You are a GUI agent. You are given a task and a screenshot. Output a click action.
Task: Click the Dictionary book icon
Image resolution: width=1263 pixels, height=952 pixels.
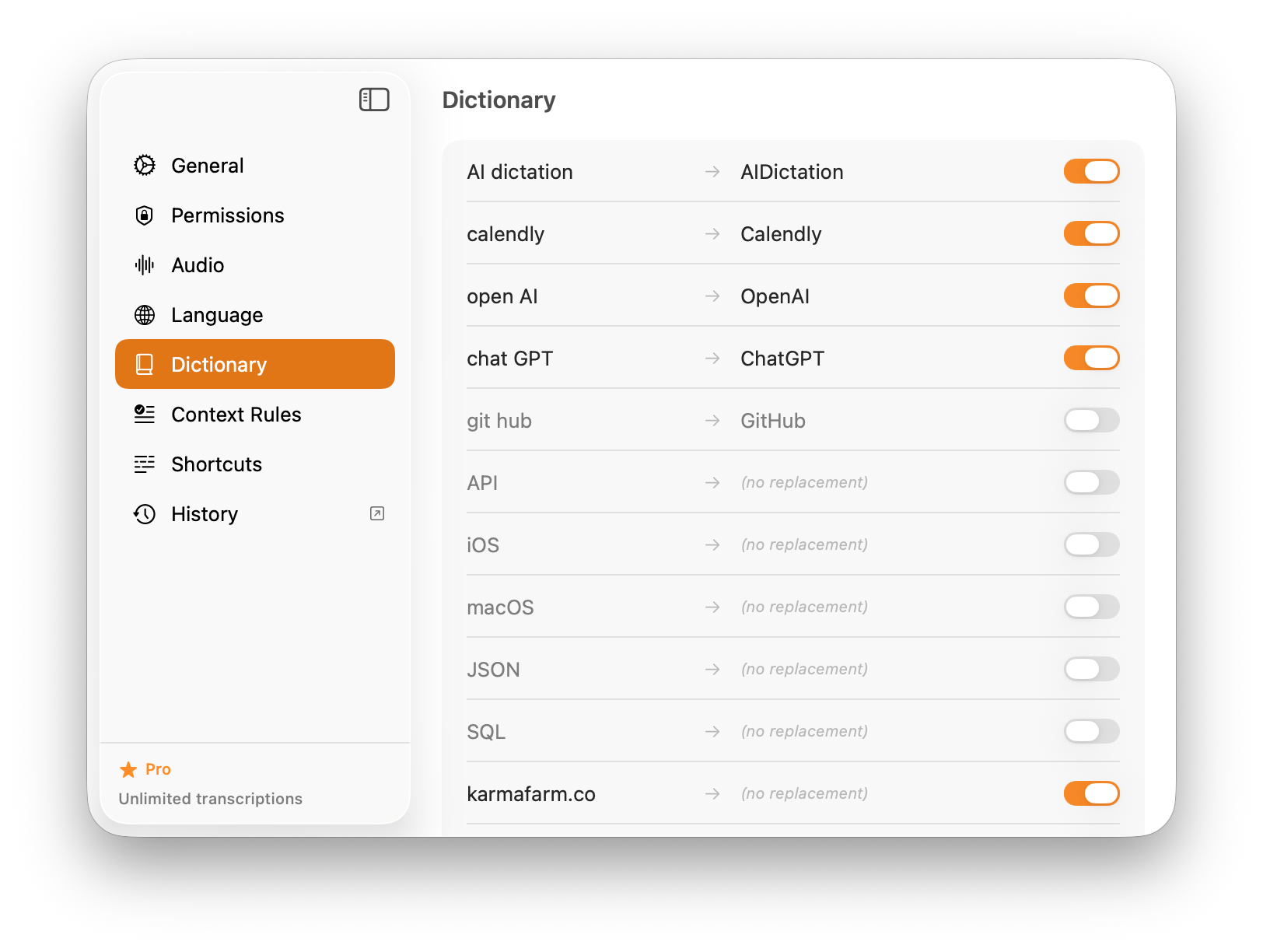point(145,364)
